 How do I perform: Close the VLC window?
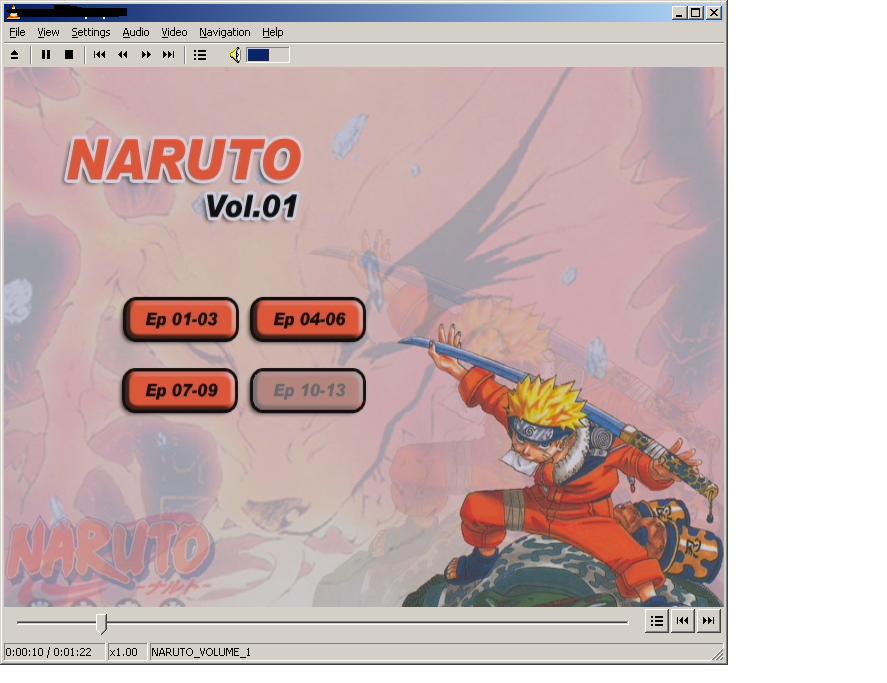point(714,12)
